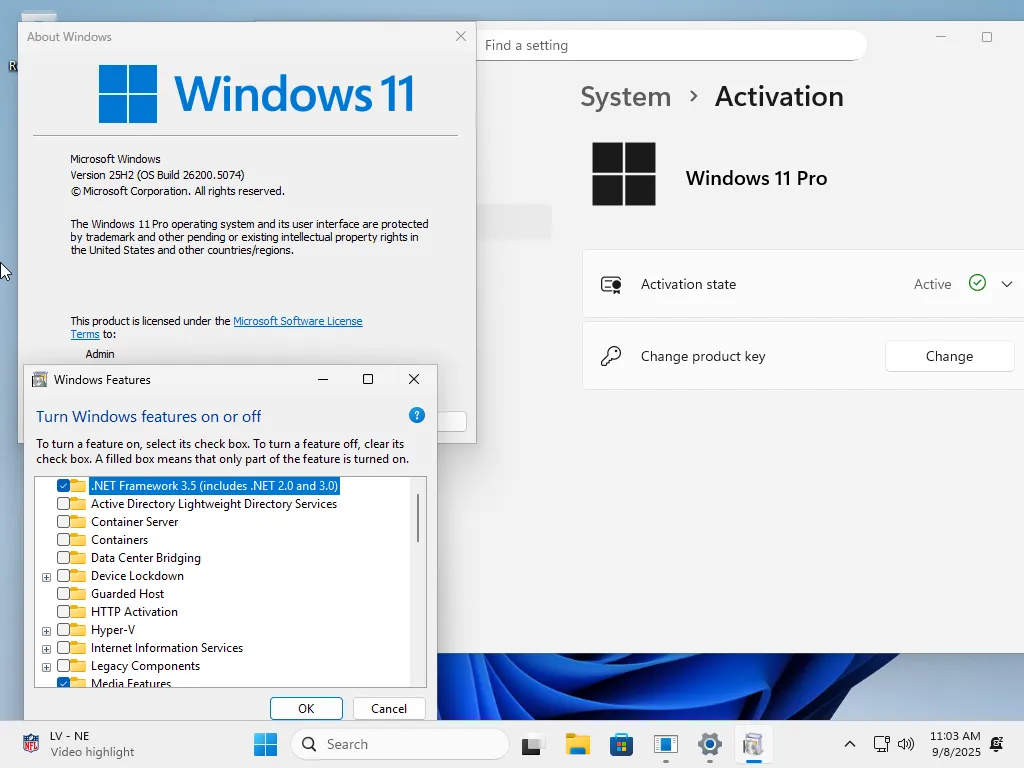This screenshot has height=768, width=1024.
Task: Click the volume speaker tray icon
Action: coord(906,744)
